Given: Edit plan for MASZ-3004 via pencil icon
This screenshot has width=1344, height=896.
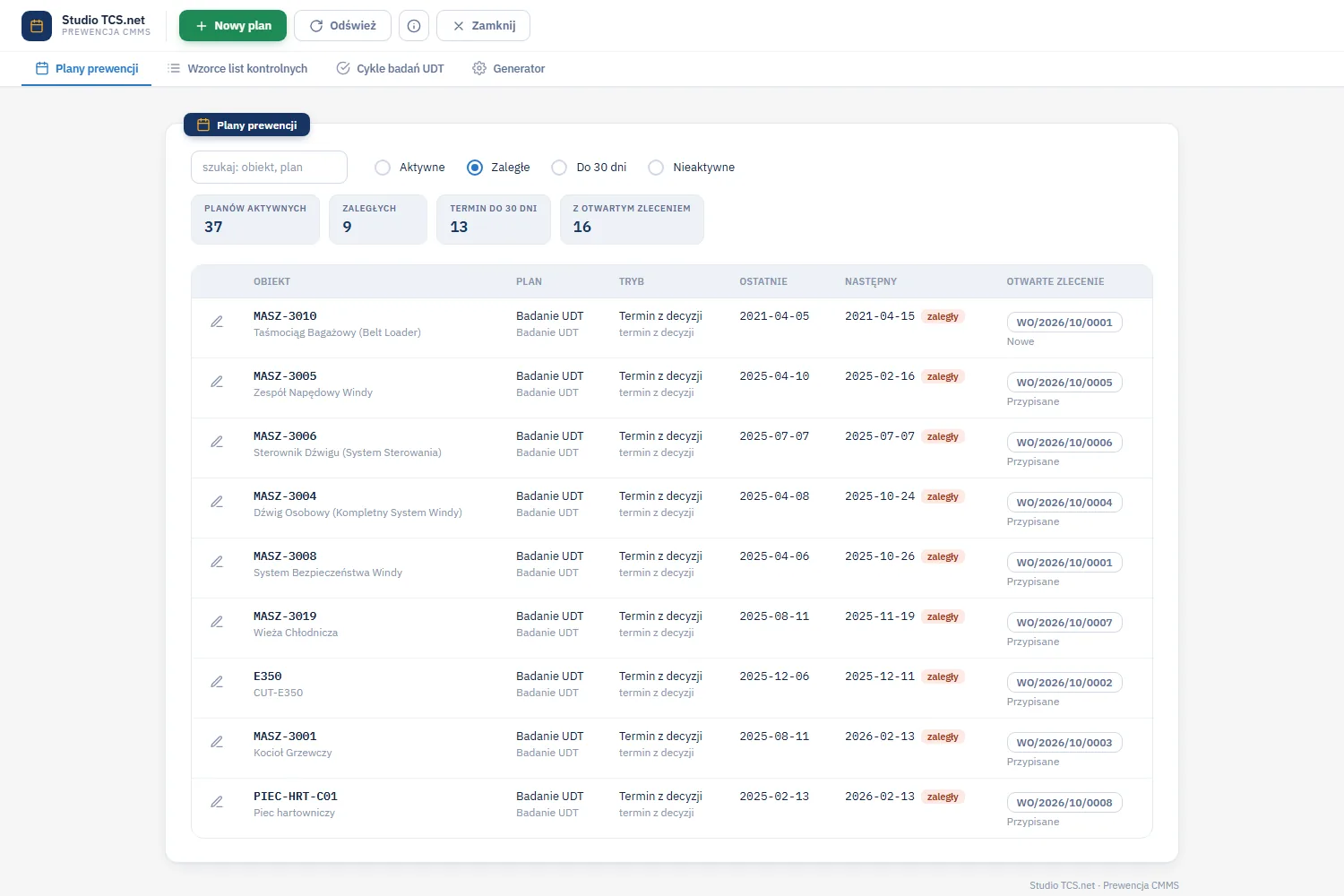Looking at the screenshot, I should point(217,502).
